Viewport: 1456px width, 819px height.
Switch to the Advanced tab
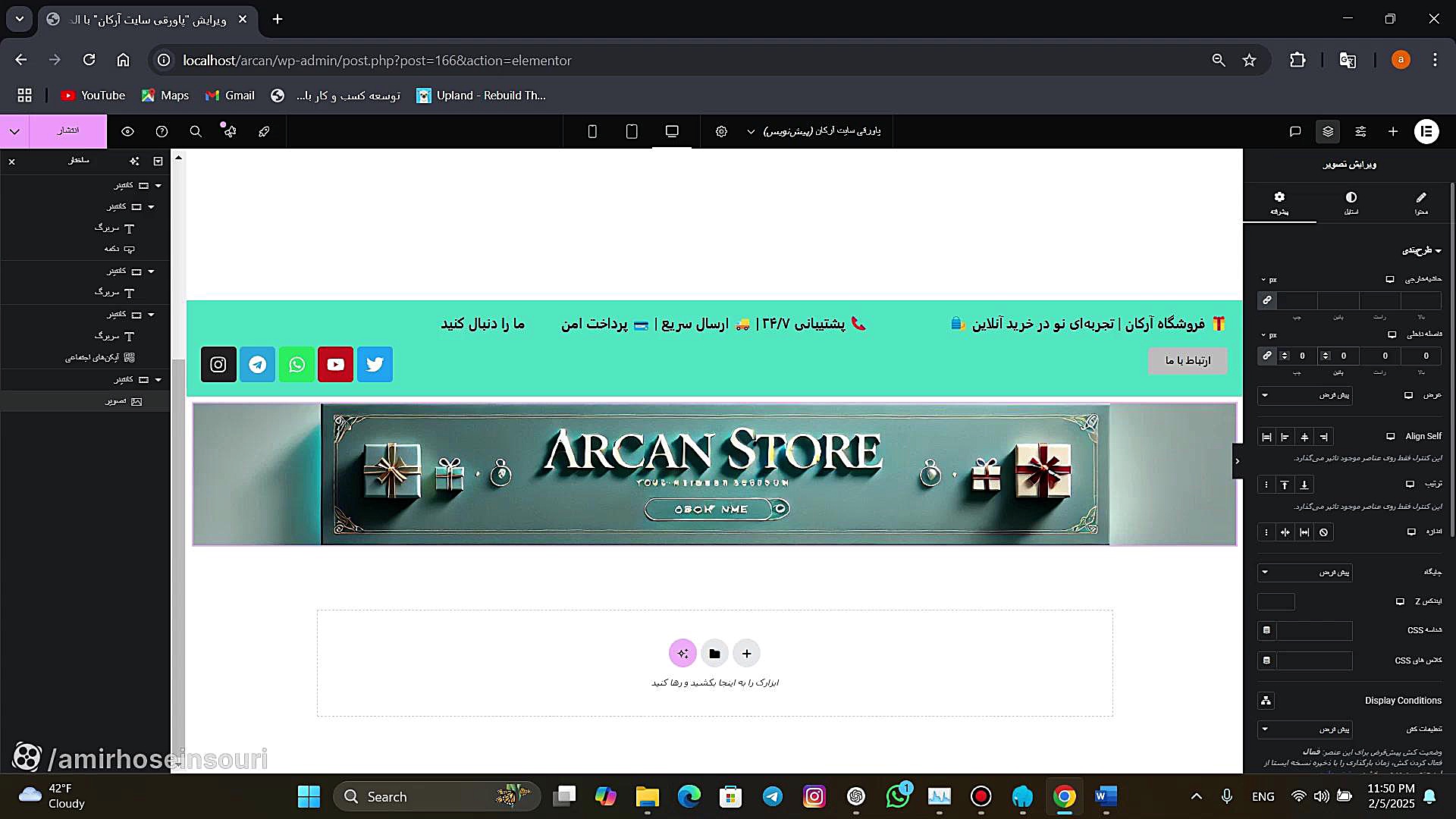pos(1279,202)
